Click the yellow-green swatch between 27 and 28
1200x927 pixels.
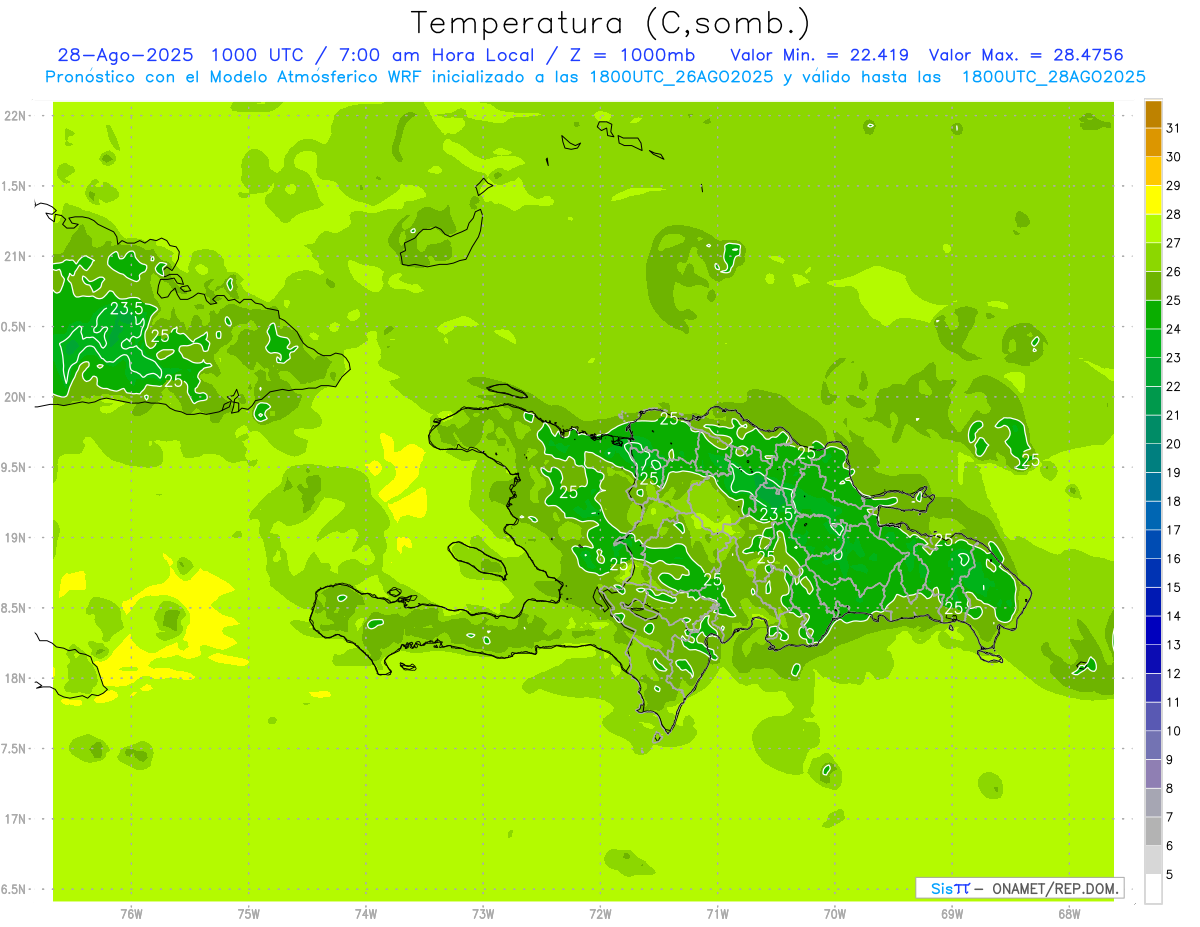(x=1153, y=230)
